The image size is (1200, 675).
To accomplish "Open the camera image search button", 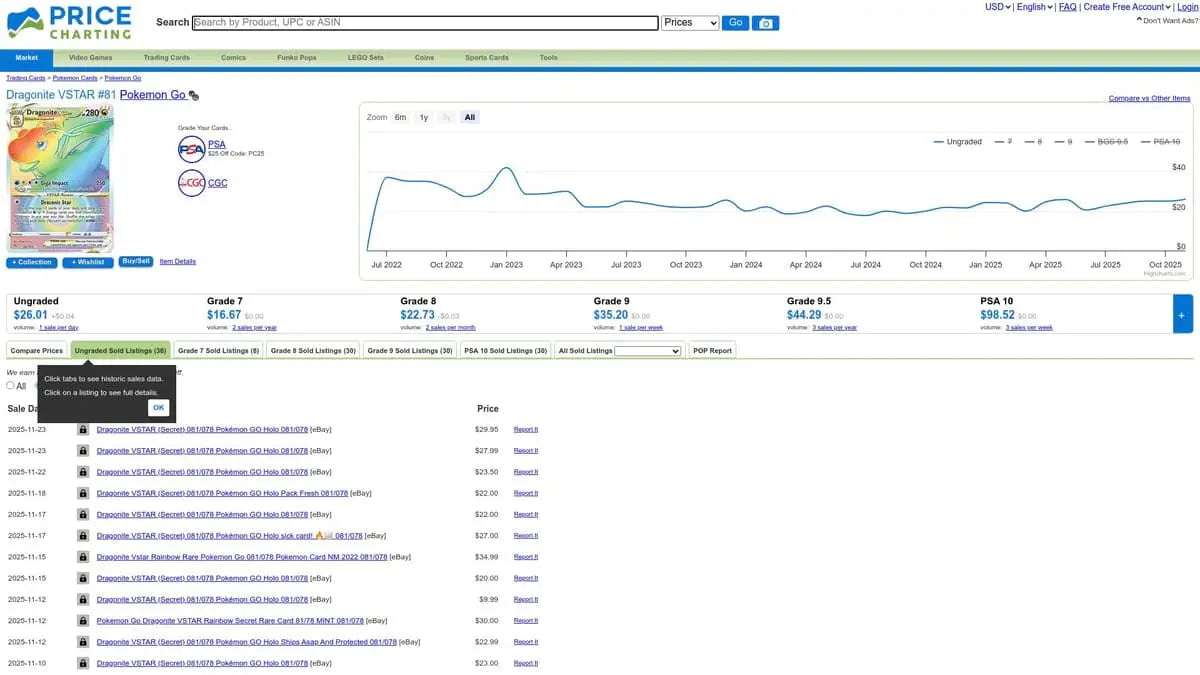I will point(766,23).
